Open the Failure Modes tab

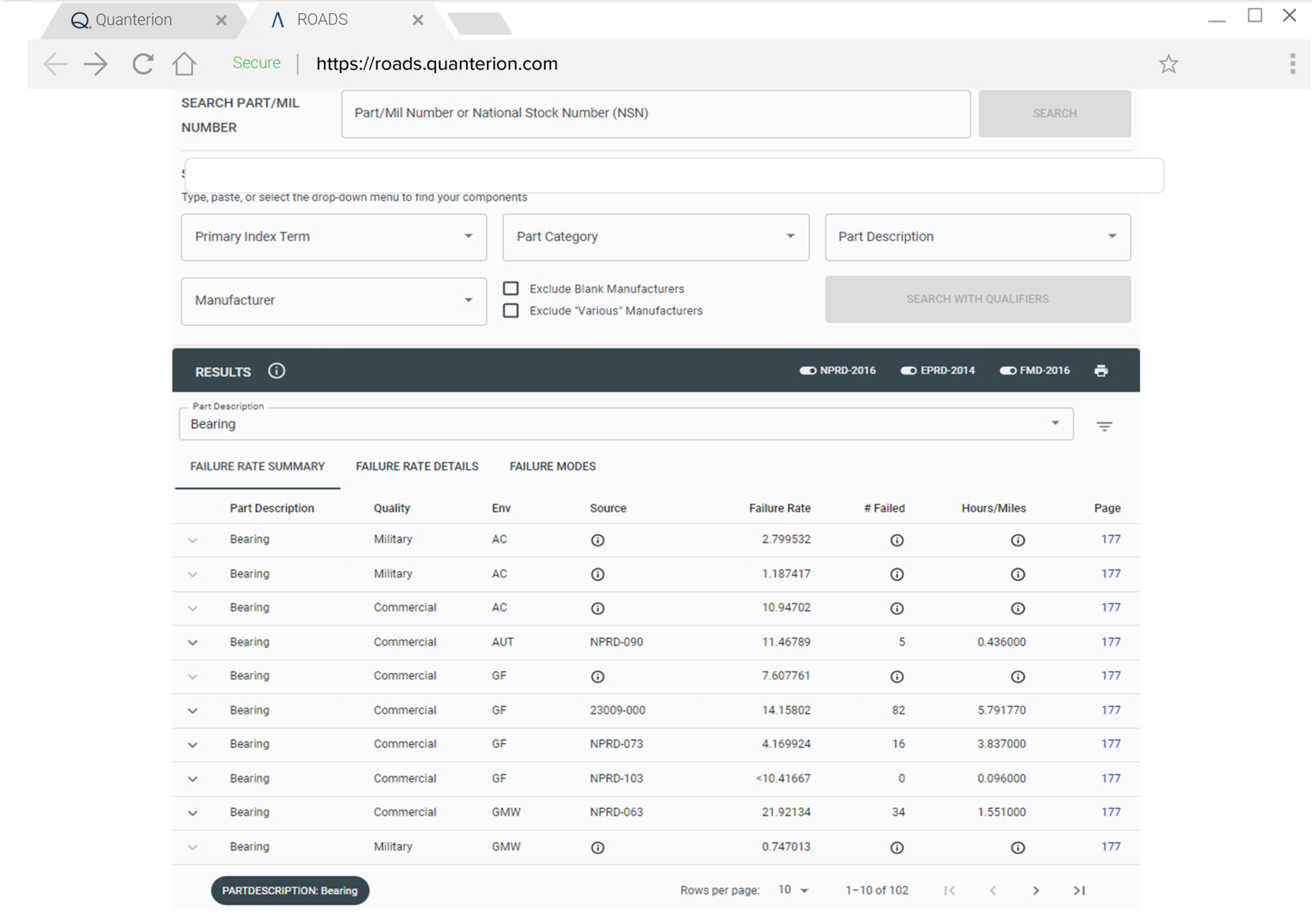552,466
